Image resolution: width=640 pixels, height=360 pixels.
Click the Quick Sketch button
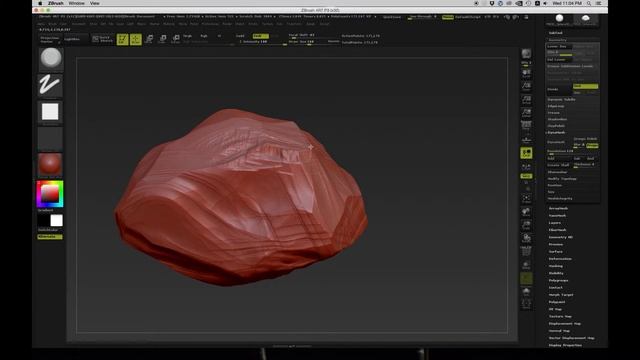(102, 39)
